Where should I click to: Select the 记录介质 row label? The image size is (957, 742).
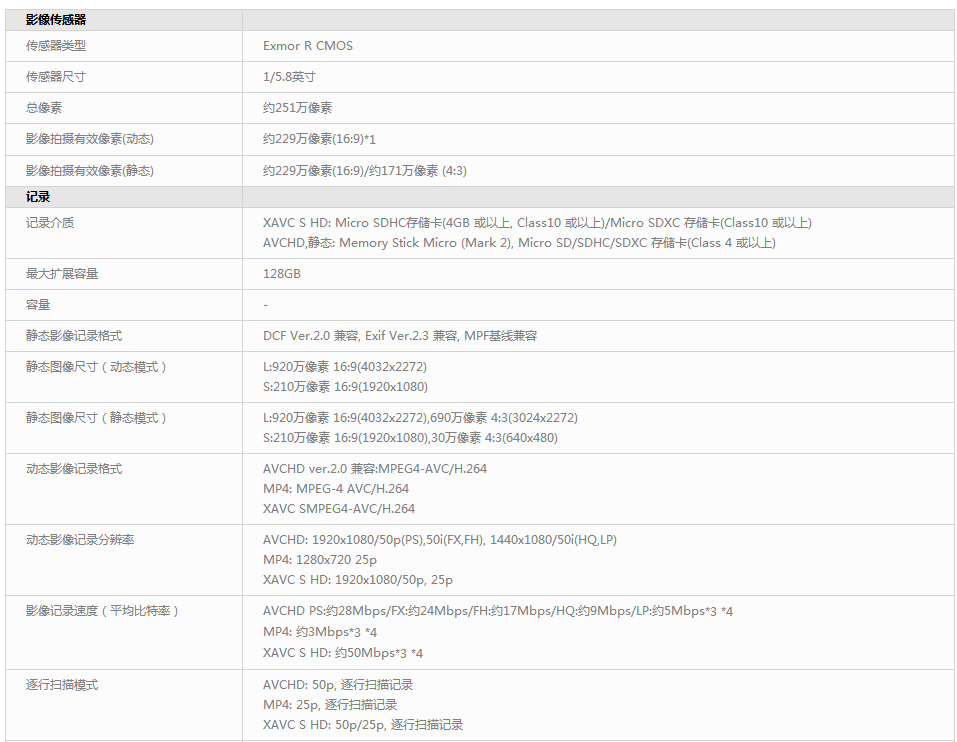(50, 223)
